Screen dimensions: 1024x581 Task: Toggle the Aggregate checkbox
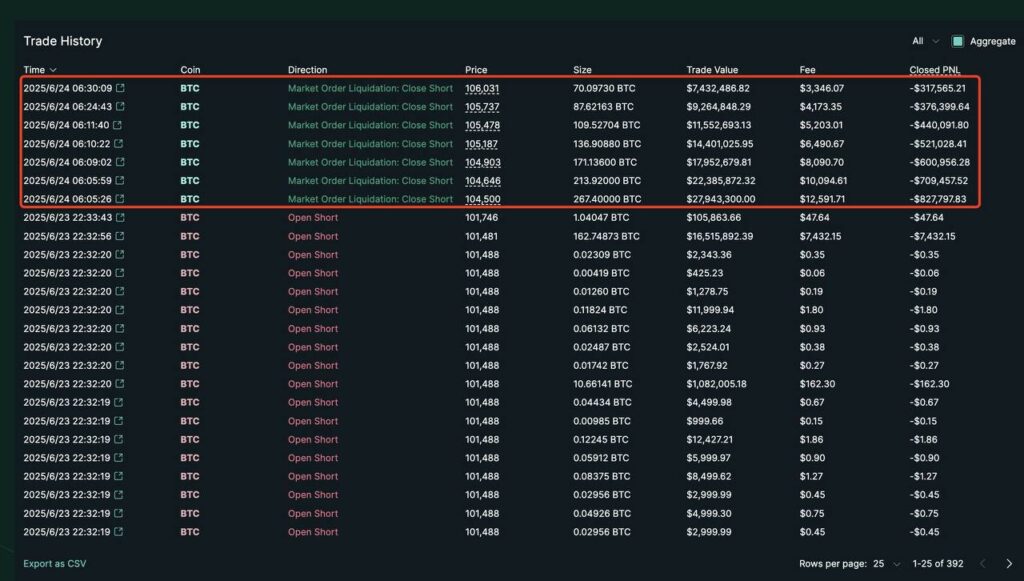coord(957,41)
